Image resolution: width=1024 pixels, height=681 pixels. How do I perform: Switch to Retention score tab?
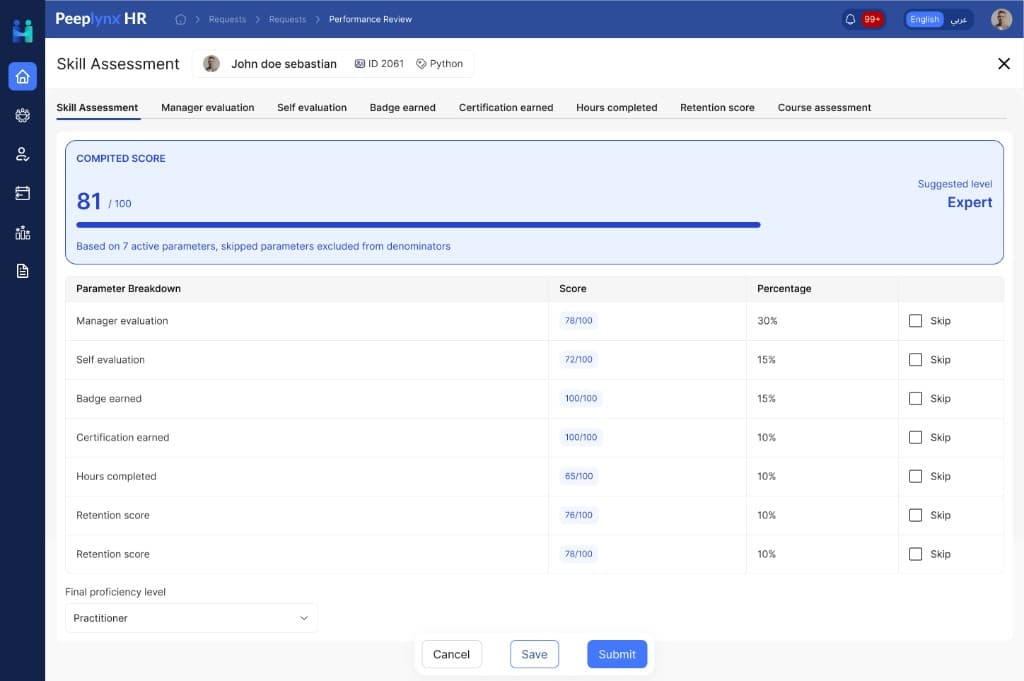point(717,108)
